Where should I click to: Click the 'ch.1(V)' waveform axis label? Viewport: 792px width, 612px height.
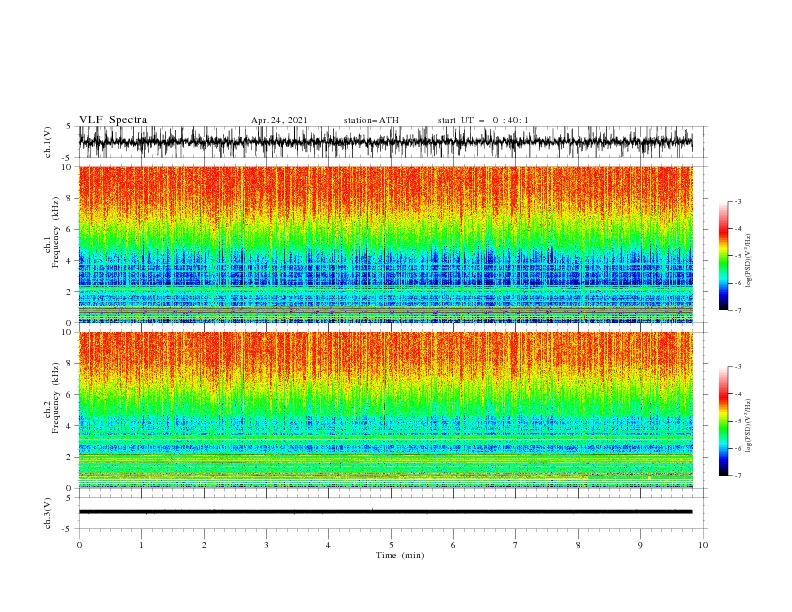pos(48,142)
